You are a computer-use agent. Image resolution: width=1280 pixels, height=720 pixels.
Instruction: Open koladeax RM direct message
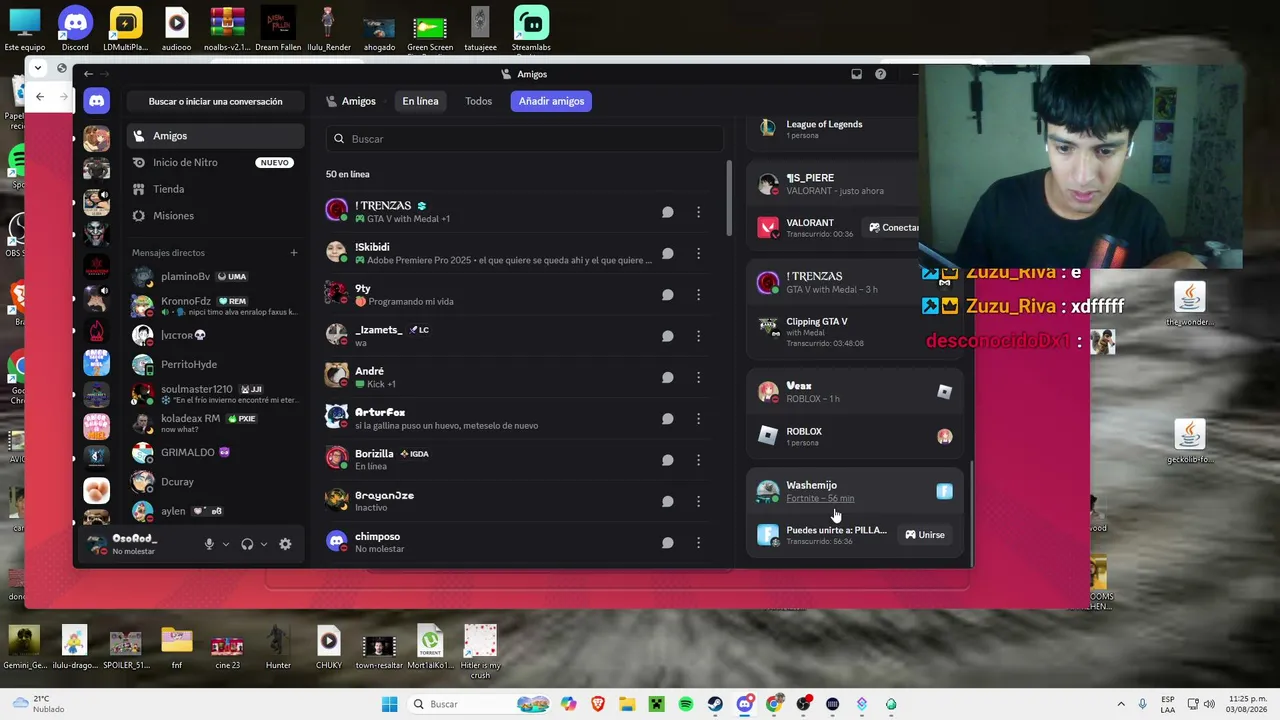coord(215,423)
